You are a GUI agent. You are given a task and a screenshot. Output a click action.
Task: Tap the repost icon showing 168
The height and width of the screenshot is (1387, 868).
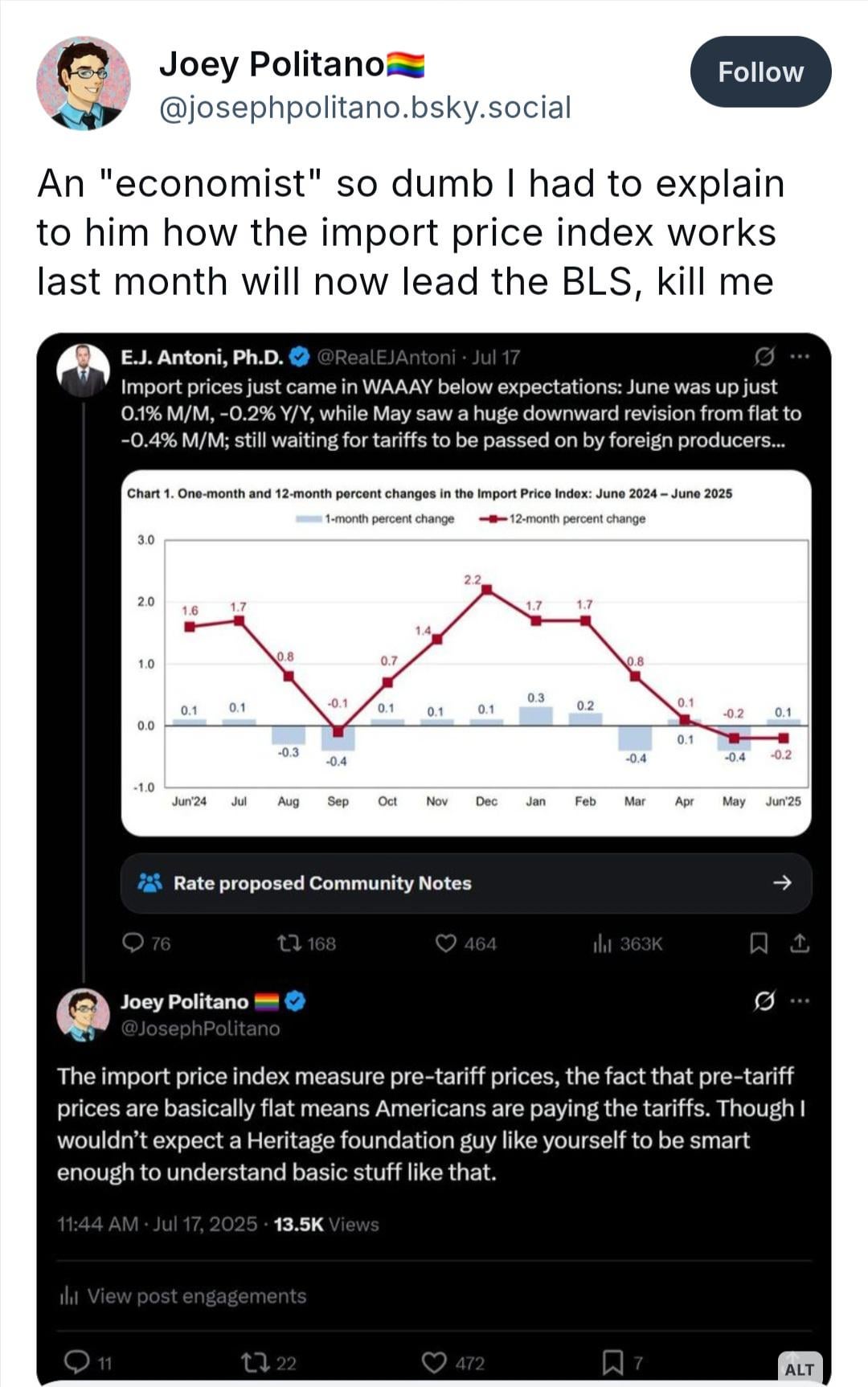tap(288, 943)
